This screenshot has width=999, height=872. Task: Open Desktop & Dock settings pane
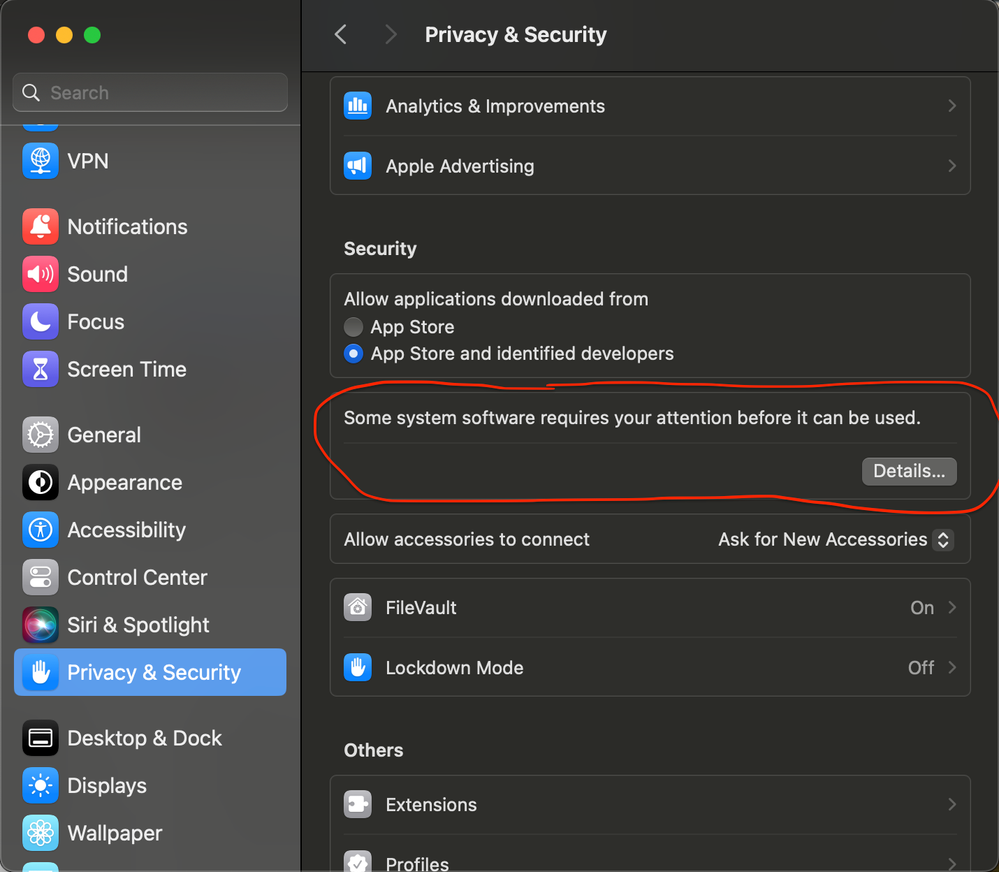tap(144, 738)
